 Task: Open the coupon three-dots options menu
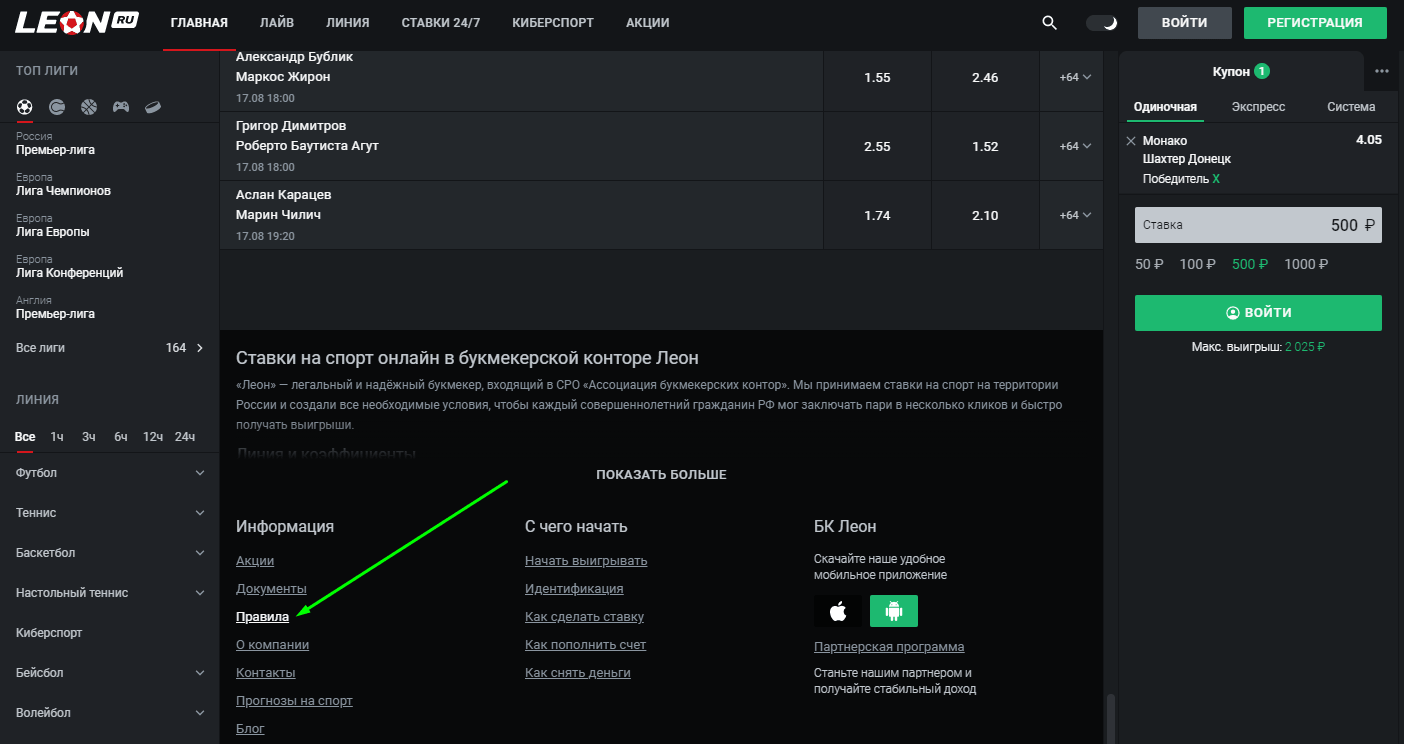tap(1382, 71)
